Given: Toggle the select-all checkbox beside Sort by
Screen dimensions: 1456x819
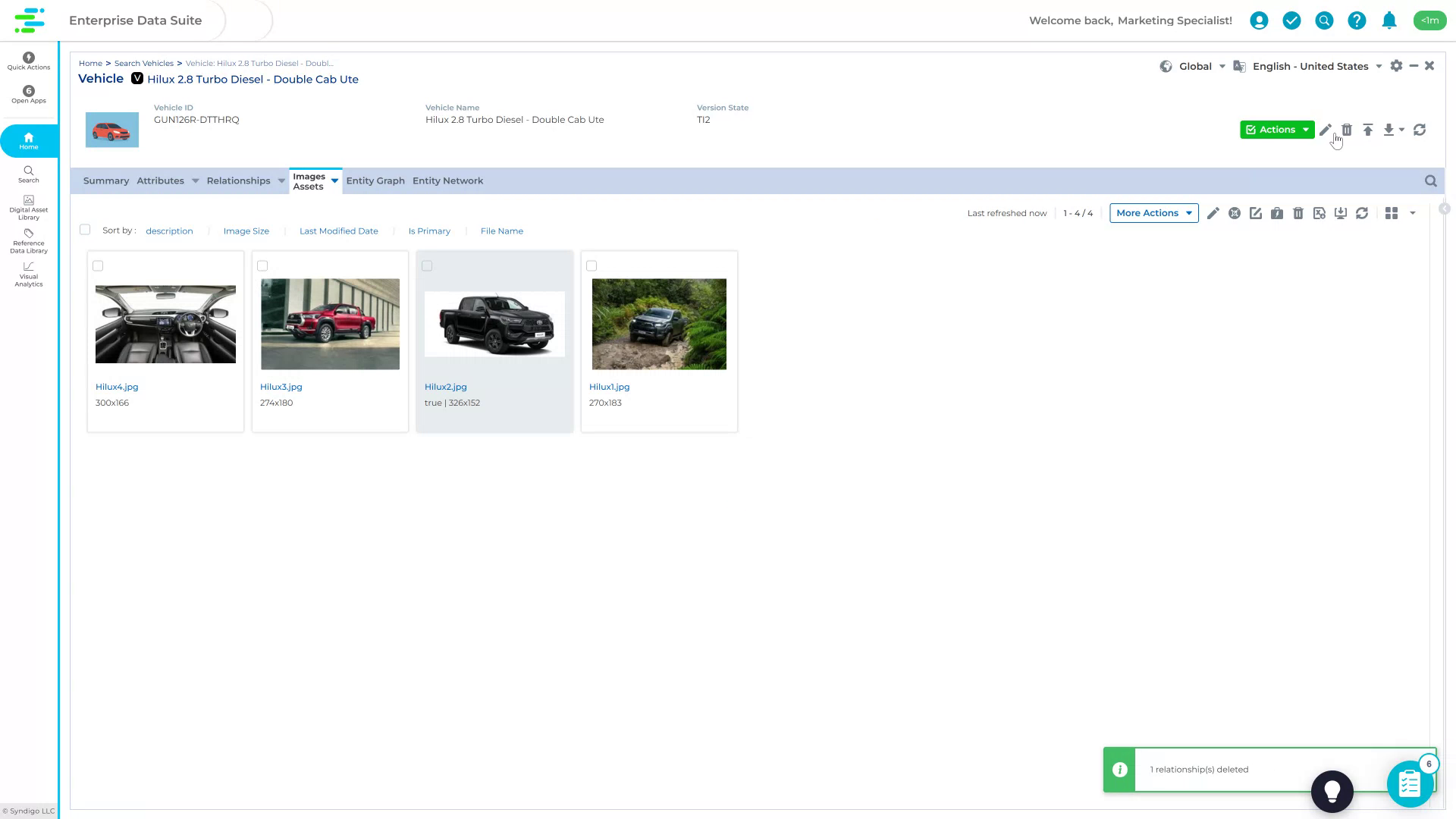Looking at the screenshot, I should click(x=85, y=229).
